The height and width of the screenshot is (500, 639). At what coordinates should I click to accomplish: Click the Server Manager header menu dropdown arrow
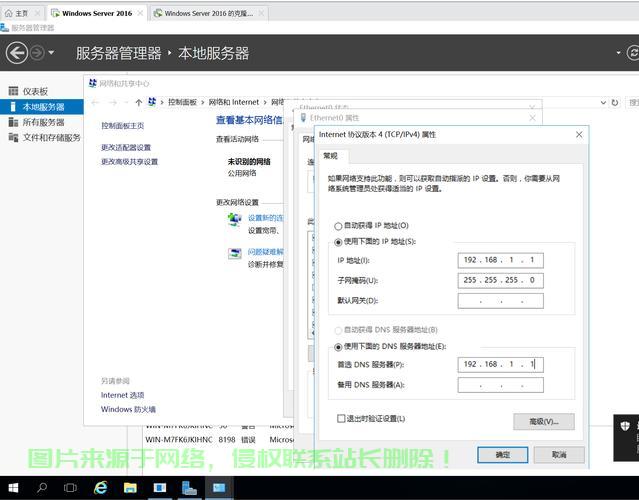click(x=618, y=53)
